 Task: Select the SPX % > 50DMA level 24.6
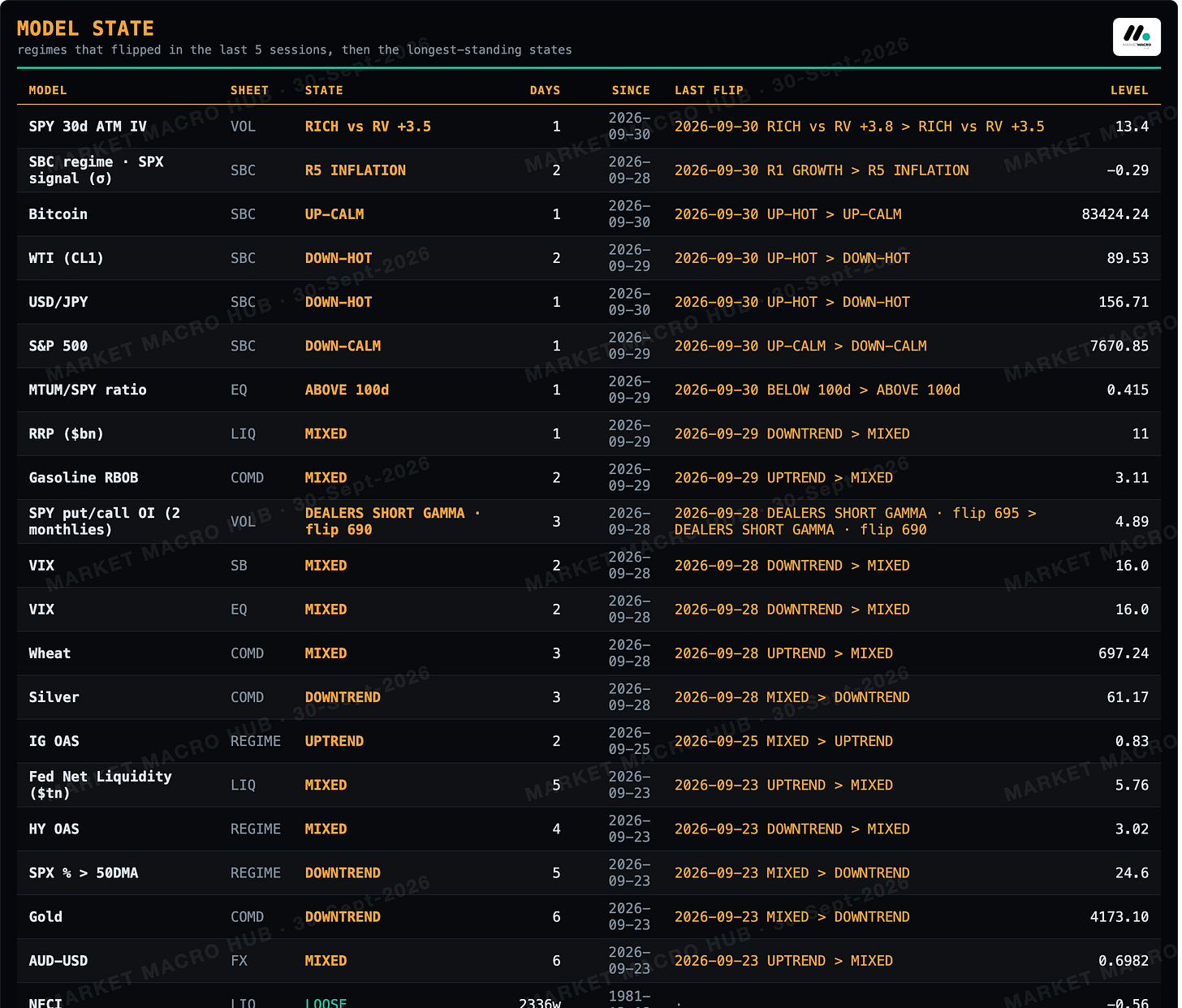[1132, 872]
